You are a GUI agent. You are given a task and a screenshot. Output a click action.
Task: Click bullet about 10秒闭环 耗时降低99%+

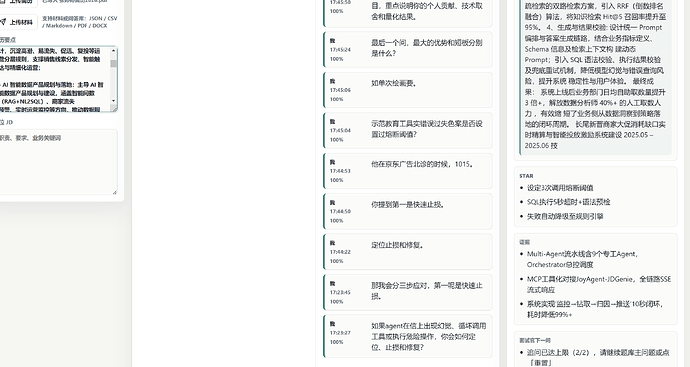point(595,309)
